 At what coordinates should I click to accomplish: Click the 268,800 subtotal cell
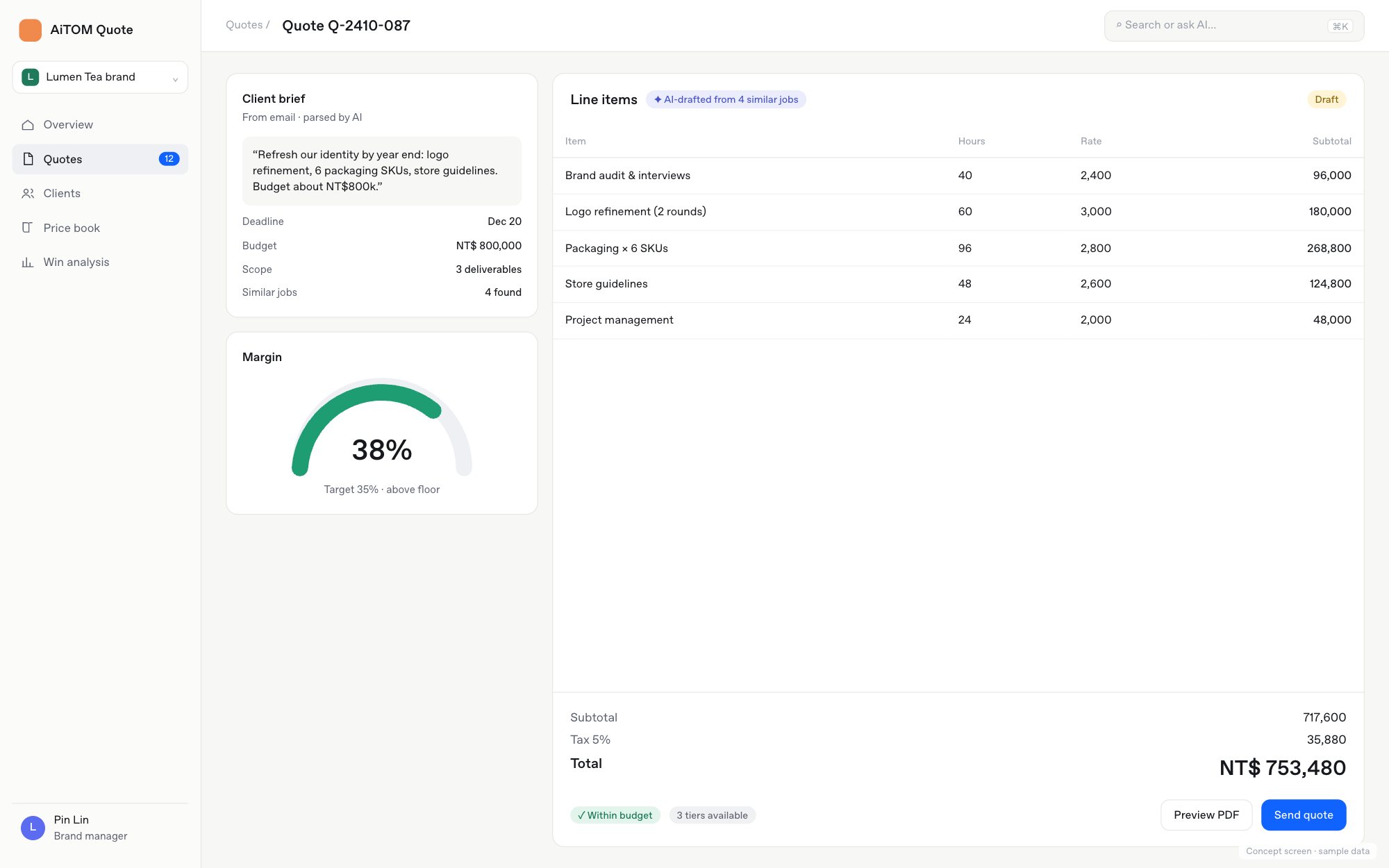pos(1329,249)
